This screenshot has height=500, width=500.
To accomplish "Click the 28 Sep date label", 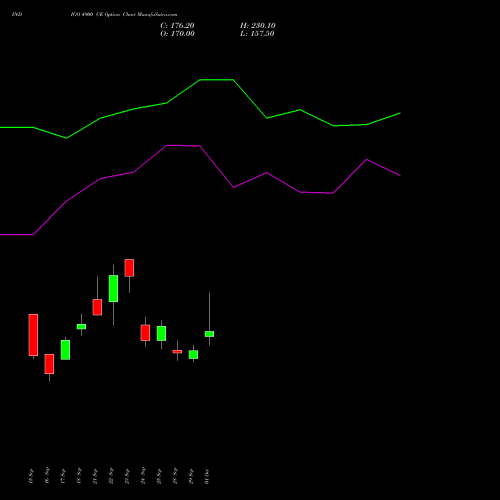I will click(x=175, y=476).
